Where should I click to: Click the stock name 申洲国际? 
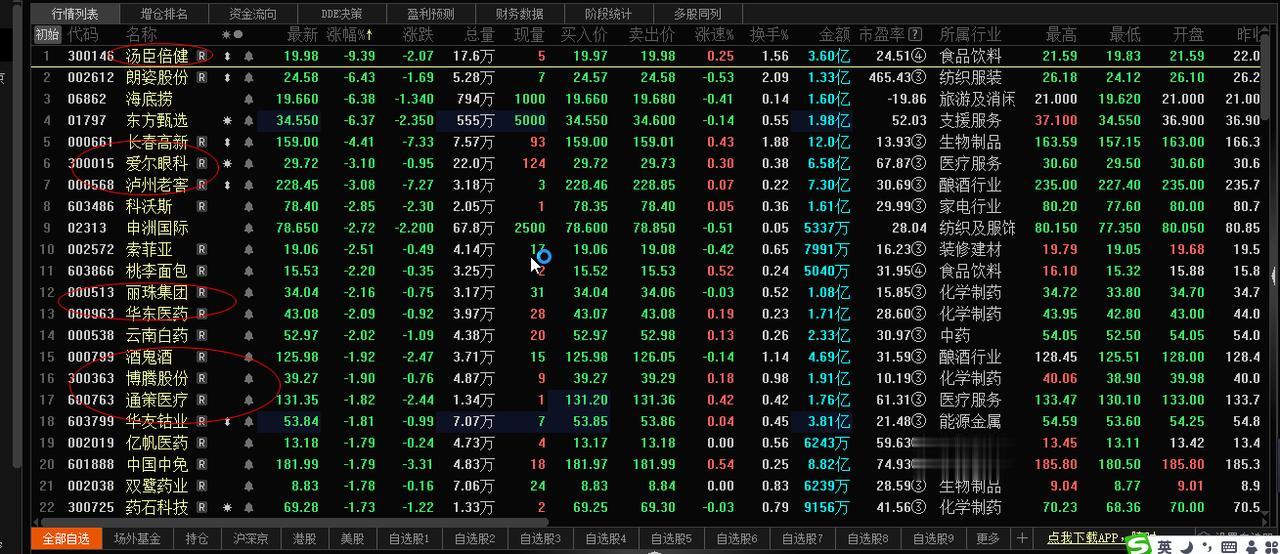pos(157,228)
